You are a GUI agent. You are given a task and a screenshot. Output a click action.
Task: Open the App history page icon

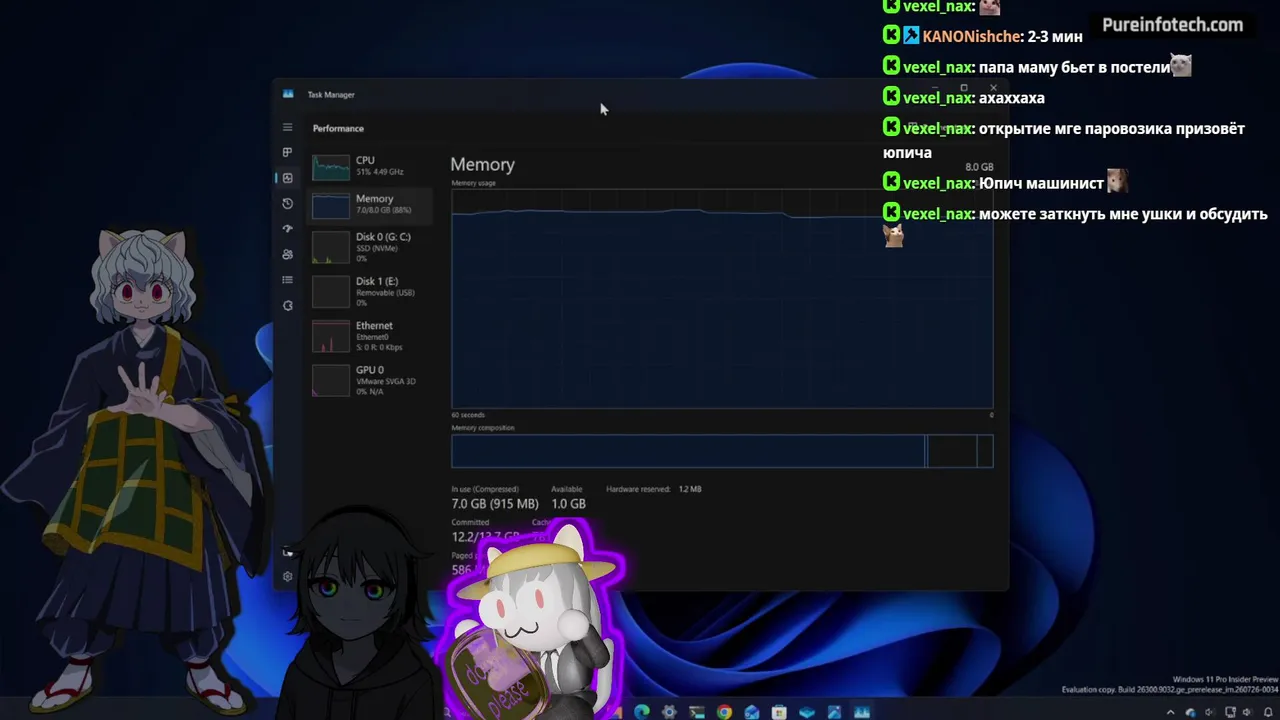[x=287, y=203]
